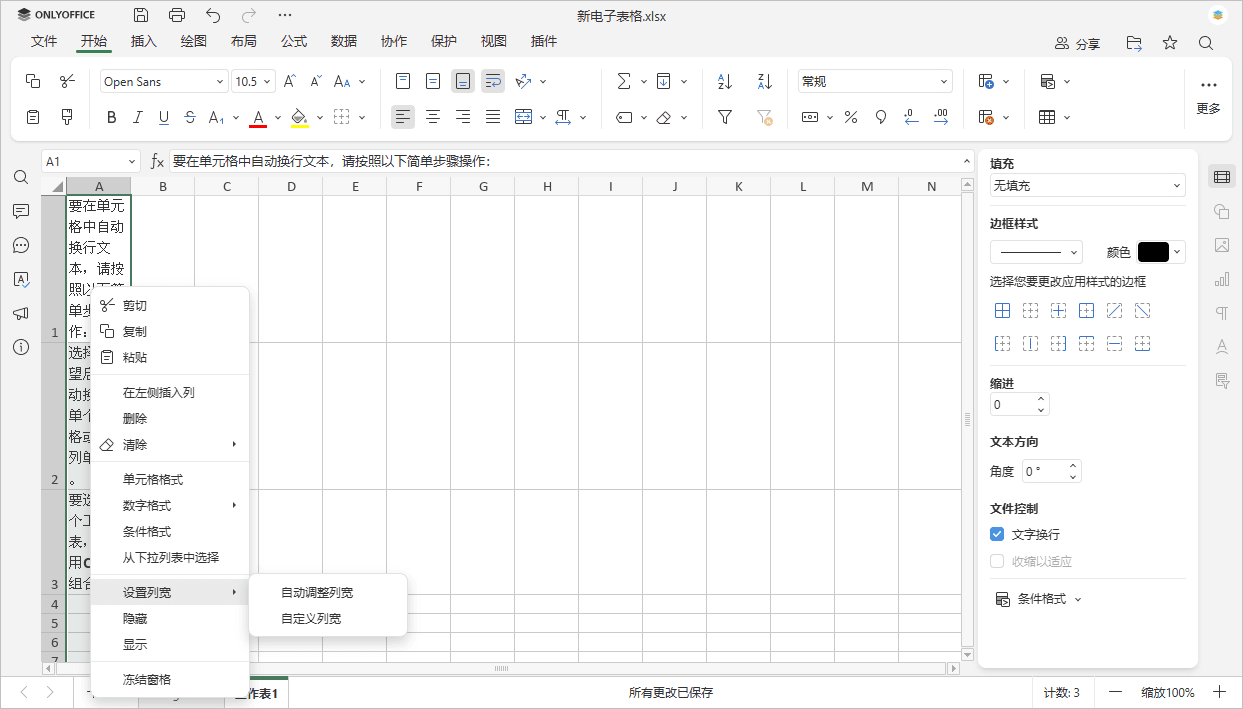Select the ascending sort icon

point(723,81)
